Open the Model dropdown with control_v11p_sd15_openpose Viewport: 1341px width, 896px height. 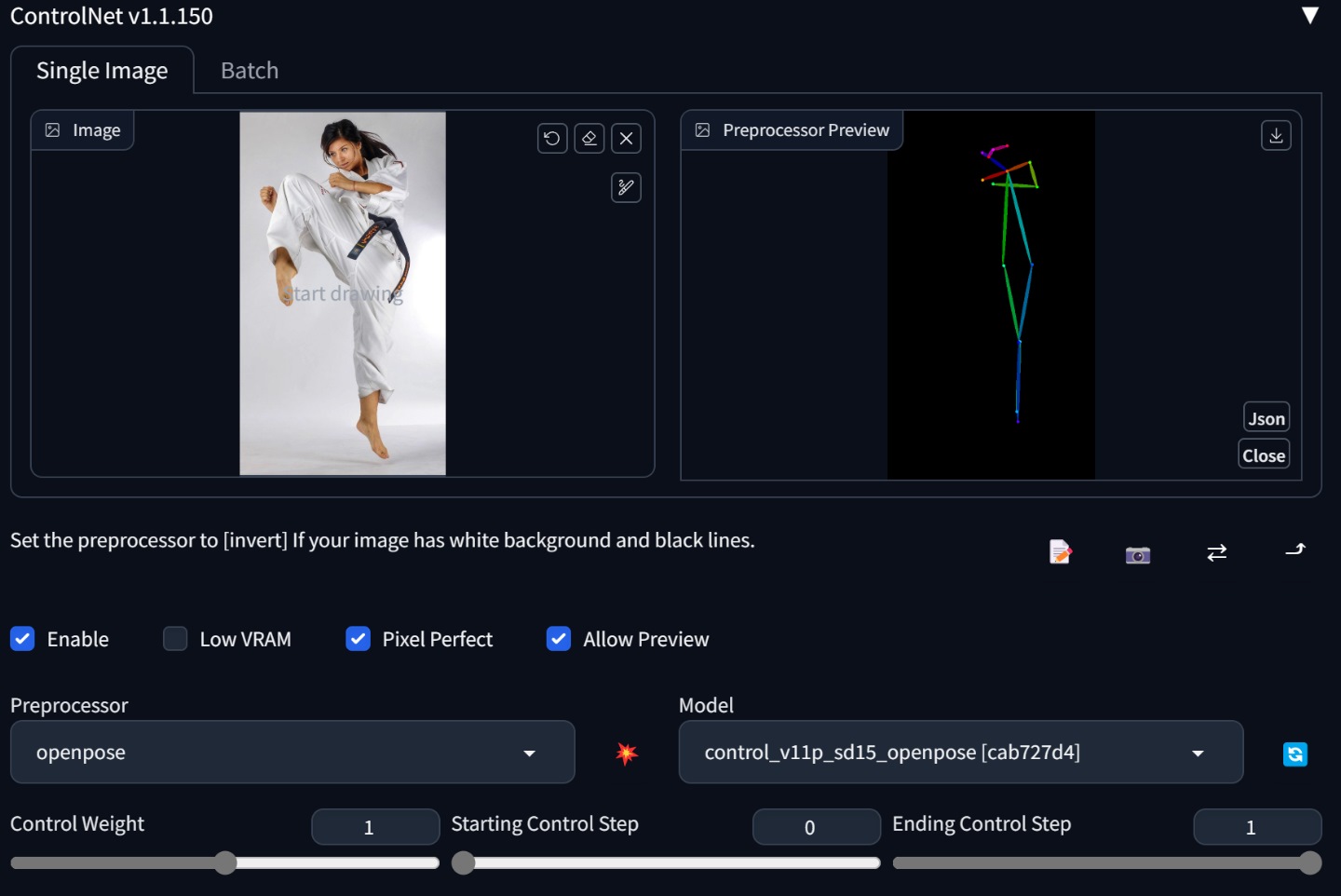point(960,753)
